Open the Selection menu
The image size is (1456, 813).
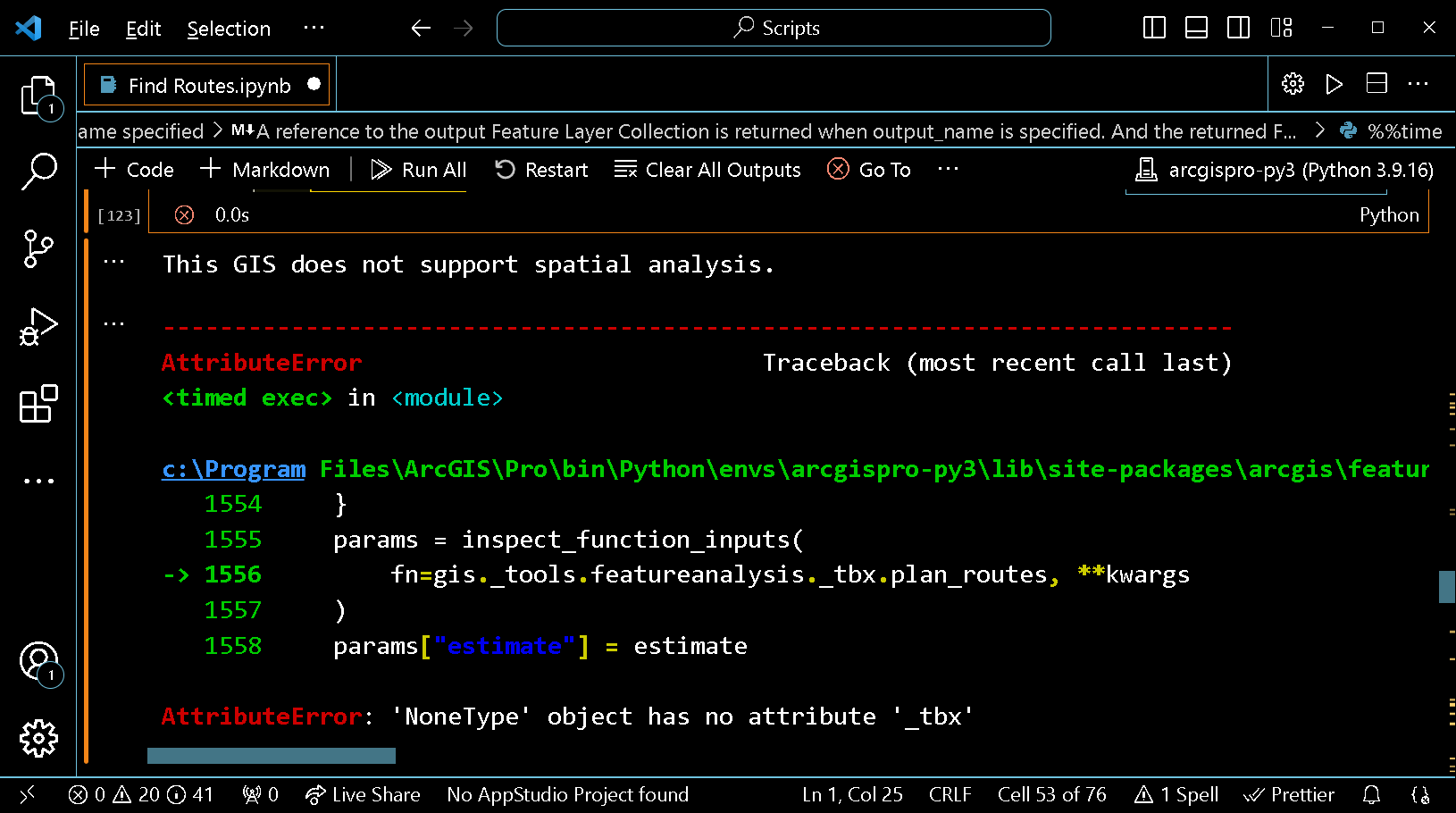tap(229, 29)
